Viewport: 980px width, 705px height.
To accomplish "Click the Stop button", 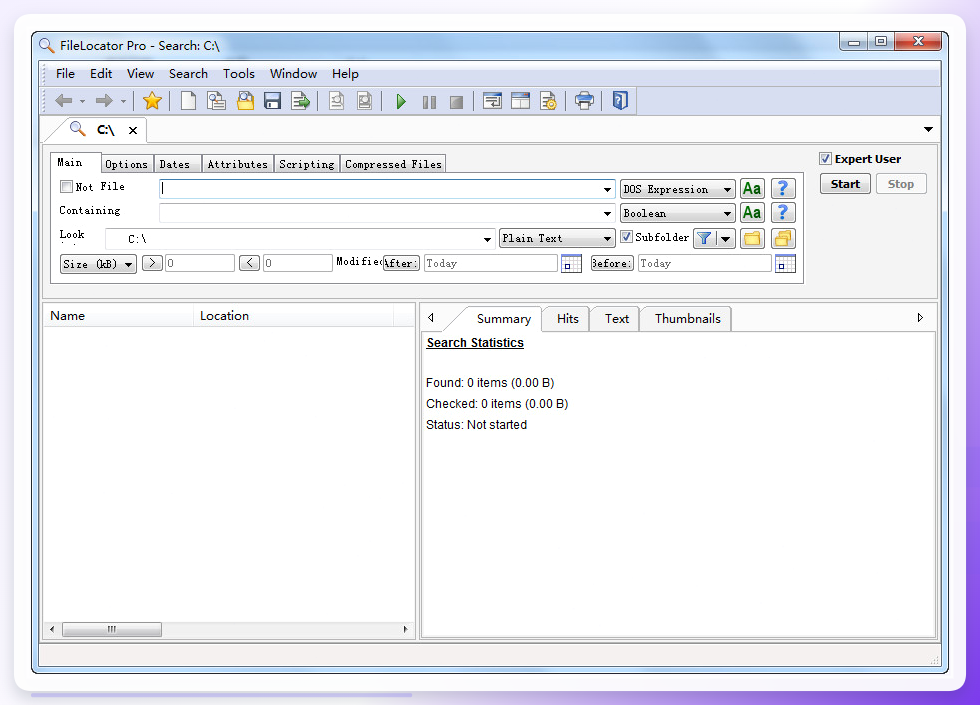I will (x=901, y=184).
